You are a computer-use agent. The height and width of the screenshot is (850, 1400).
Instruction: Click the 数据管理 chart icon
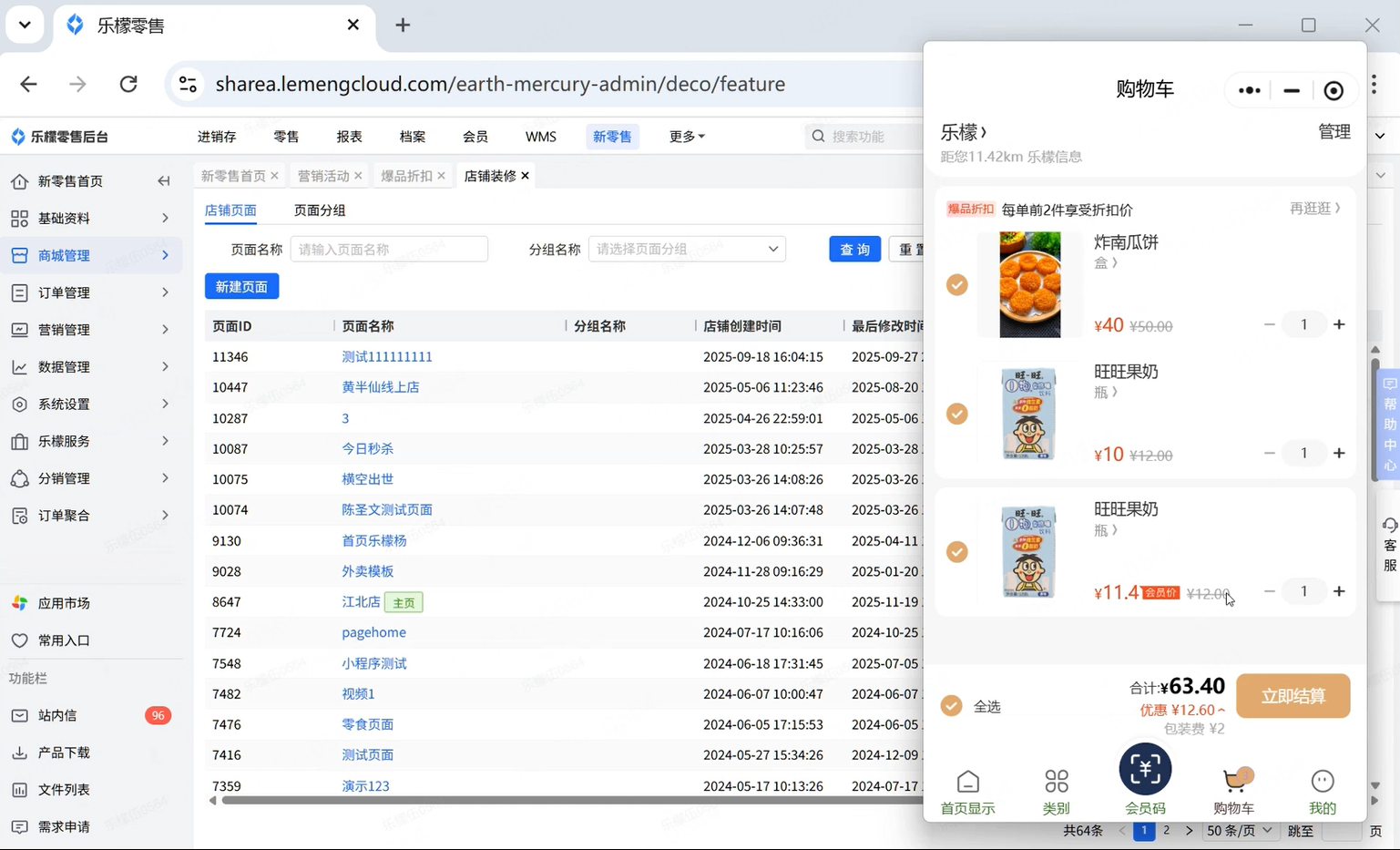(19, 367)
